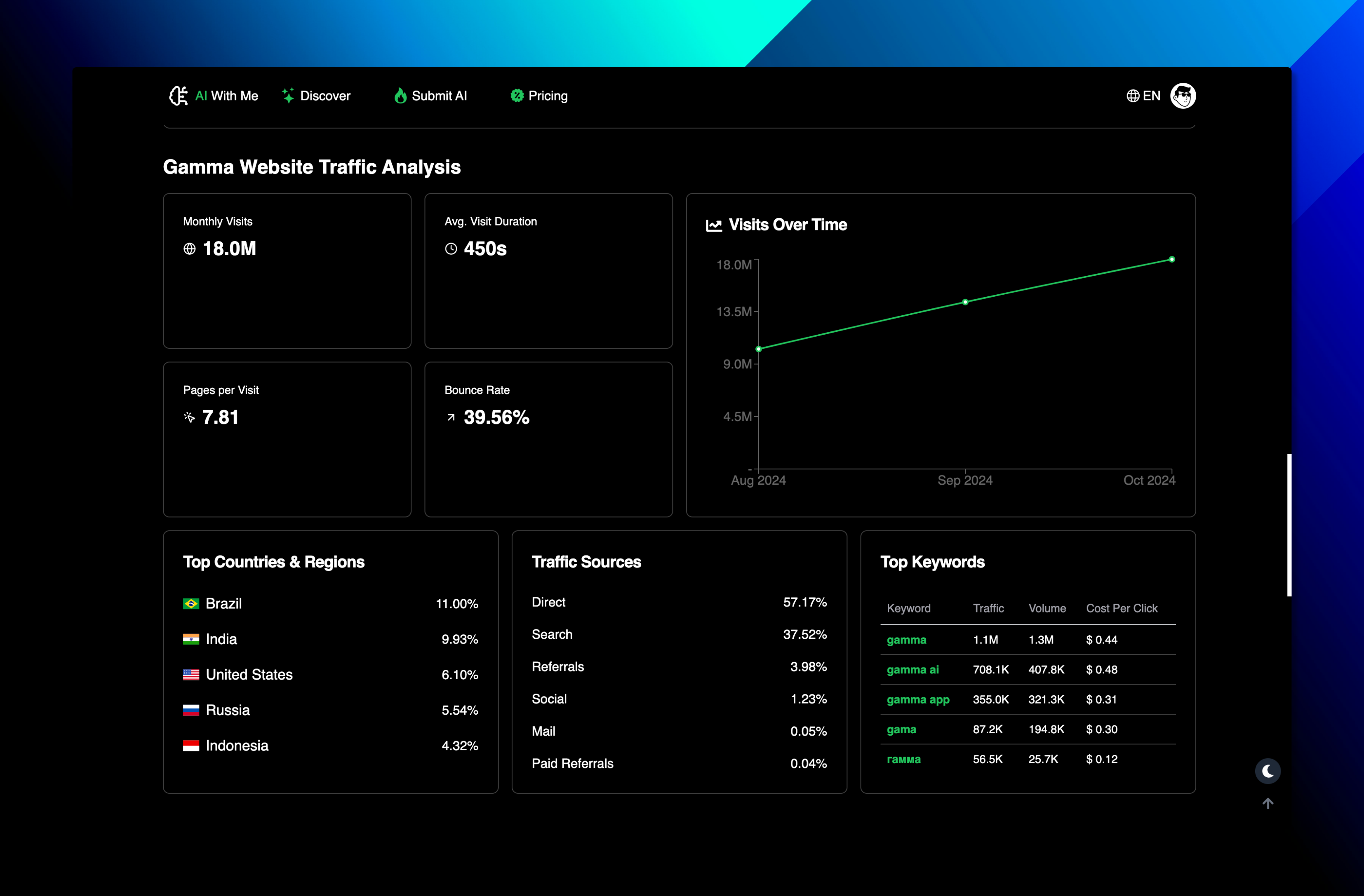1364x896 pixels.
Task: Click the AI With Me brain logo icon
Action: 178,96
